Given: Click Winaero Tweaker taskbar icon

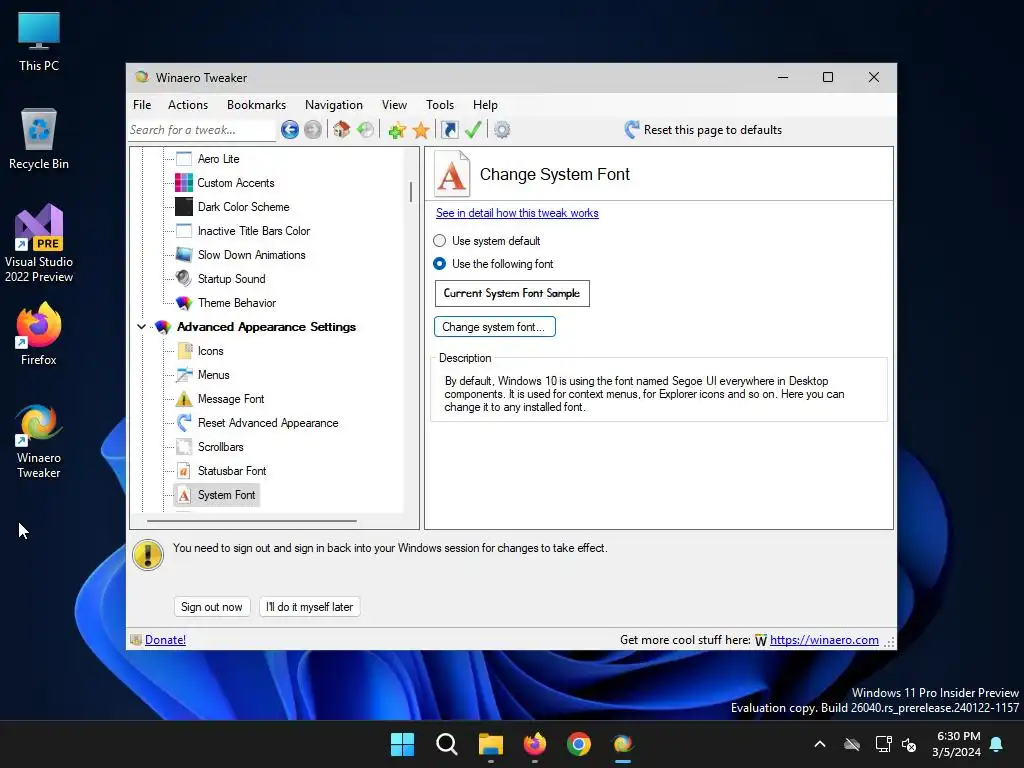Looking at the screenshot, I should pos(623,744).
